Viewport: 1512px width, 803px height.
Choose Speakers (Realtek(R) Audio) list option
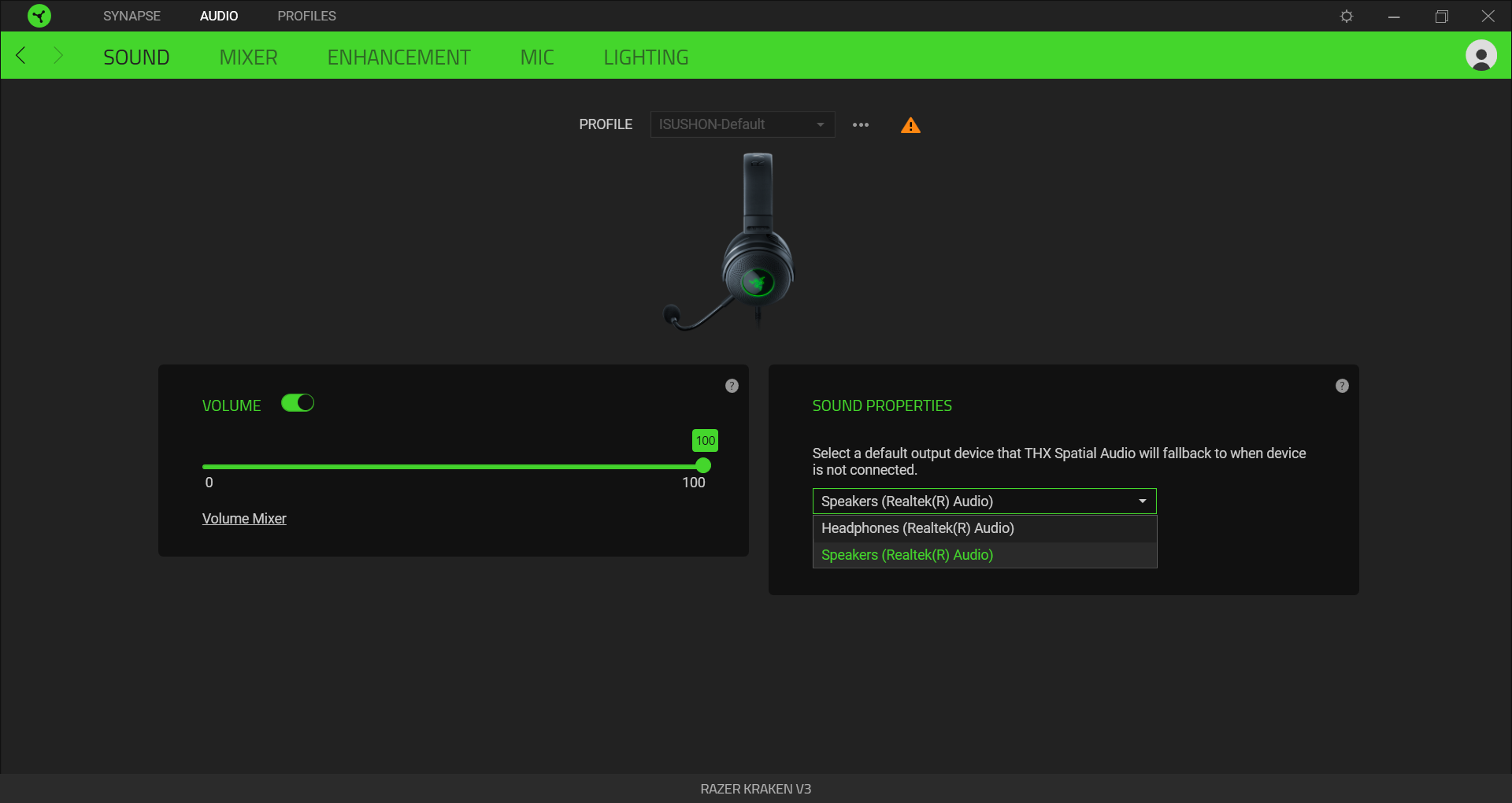click(x=984, y=555)
